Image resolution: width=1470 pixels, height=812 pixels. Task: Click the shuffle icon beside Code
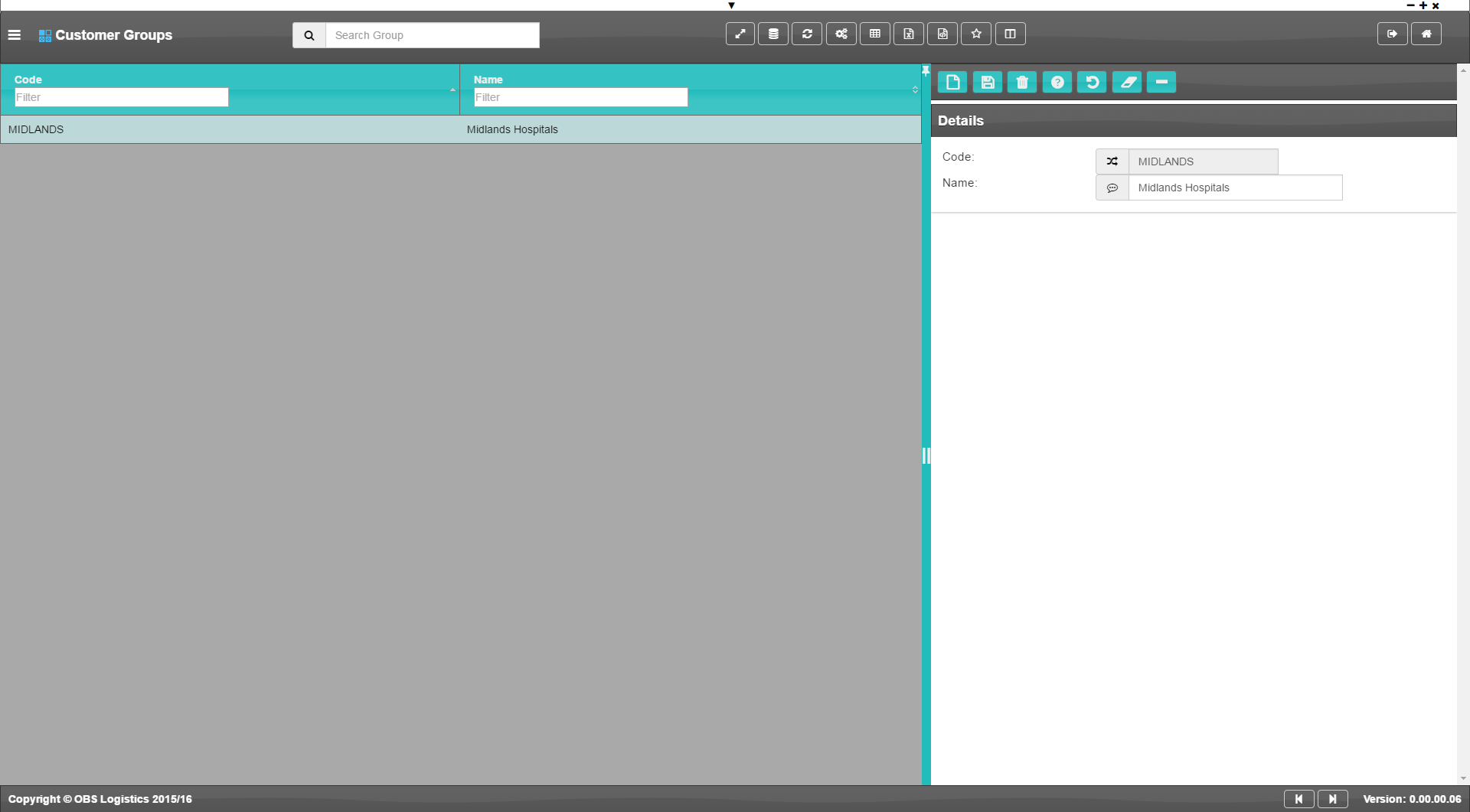(x=1112, y=161)
